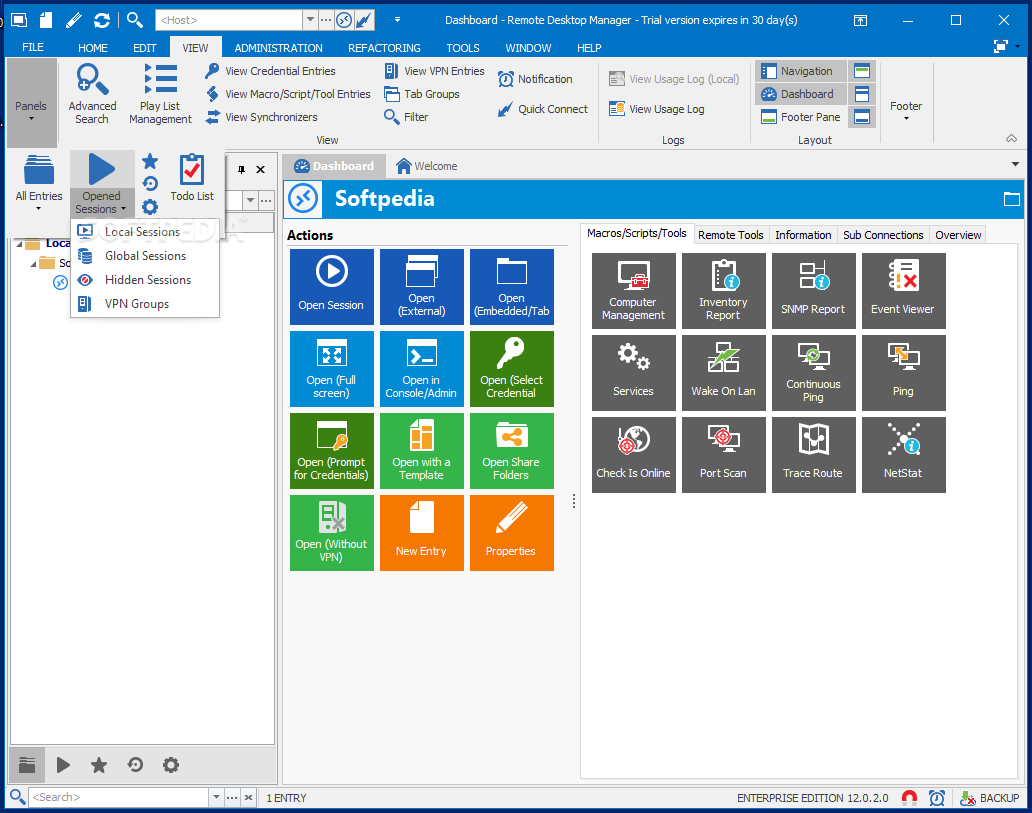Collapse the ribbon with chevron
1032x813 pixels.
[1012, 138]
